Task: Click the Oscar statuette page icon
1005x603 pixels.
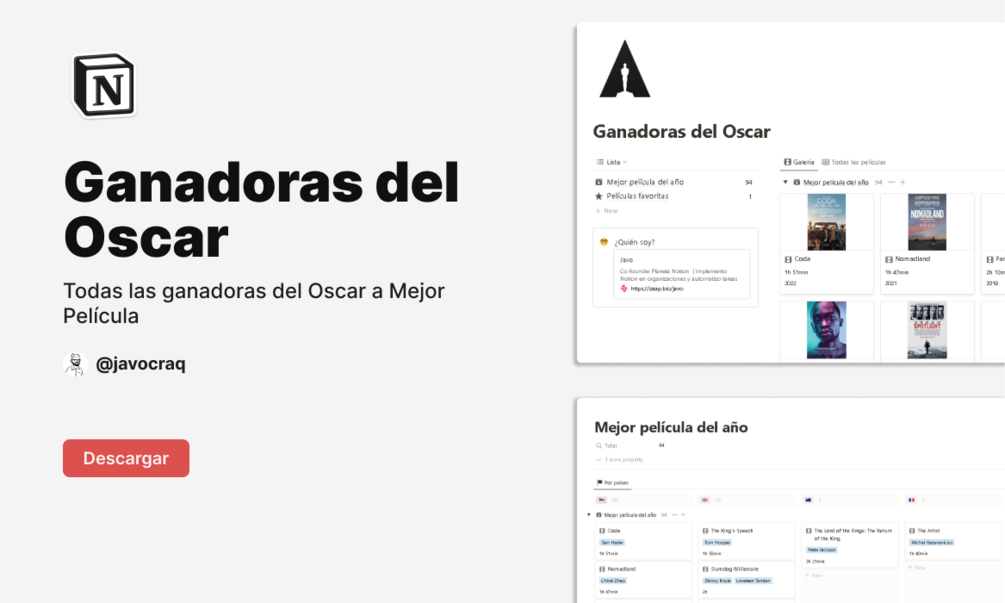Action: pos(624,69)
